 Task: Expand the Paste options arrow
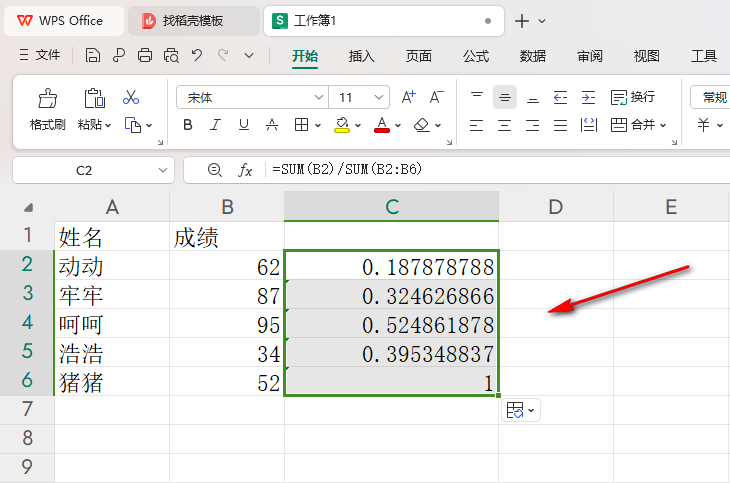108,125
